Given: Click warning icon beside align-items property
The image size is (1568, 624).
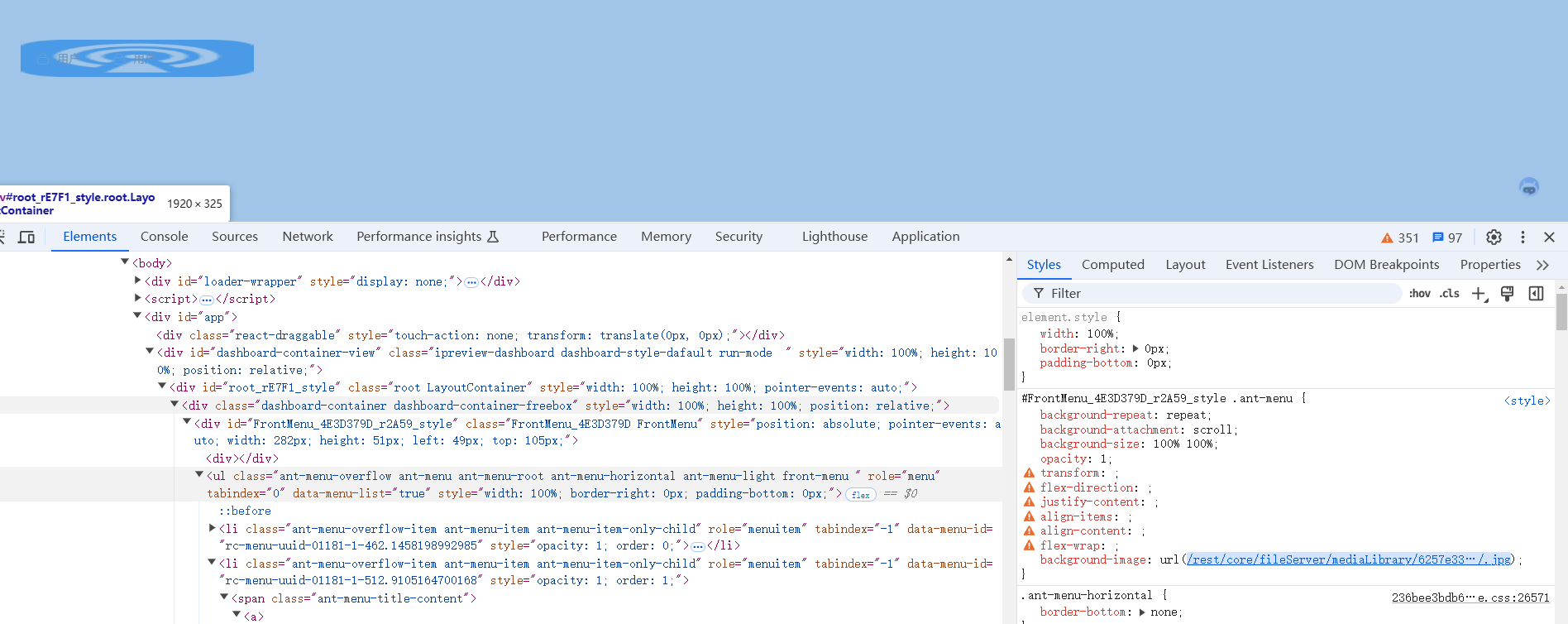Looking at the screenshot, I should pyautogui.click(x=1029, y=516).
